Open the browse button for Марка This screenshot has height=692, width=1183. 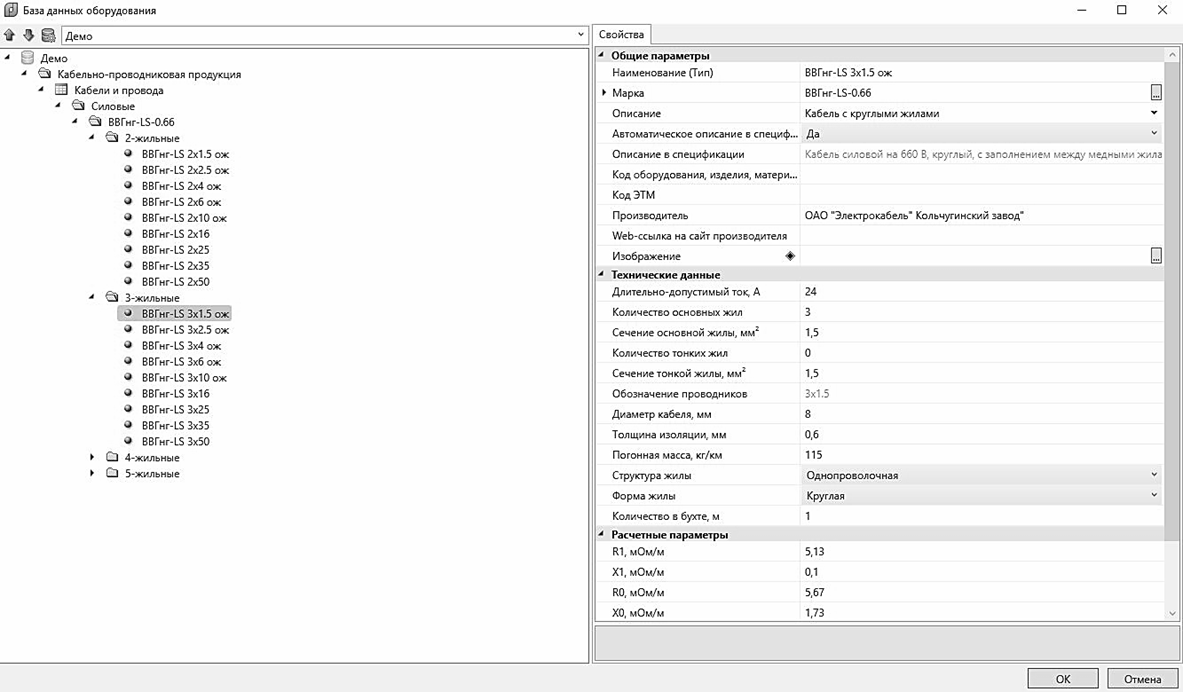coord(1156,93)
